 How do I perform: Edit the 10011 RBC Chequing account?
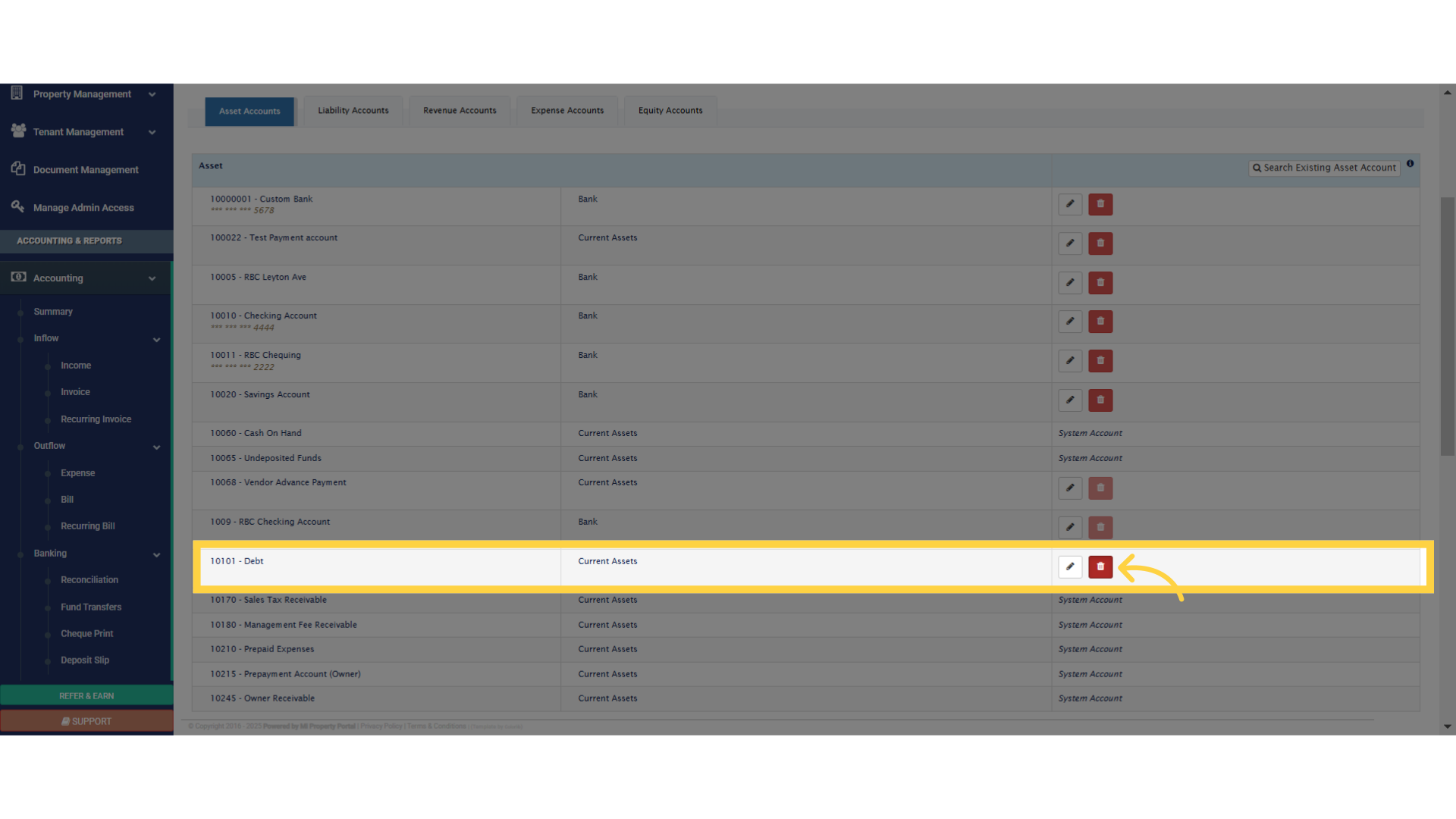pos(1070,361)
